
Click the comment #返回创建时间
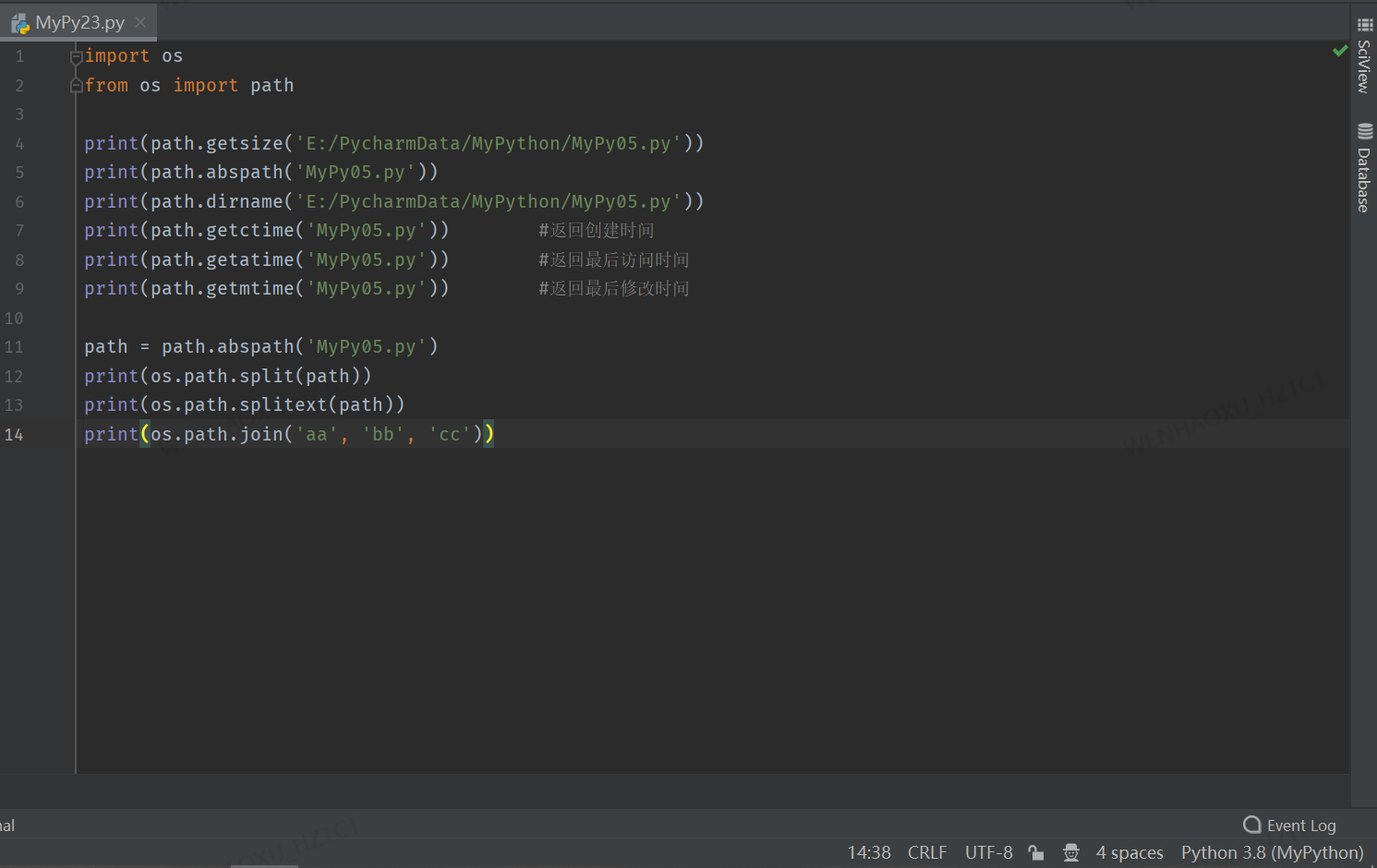coord(597,231)
